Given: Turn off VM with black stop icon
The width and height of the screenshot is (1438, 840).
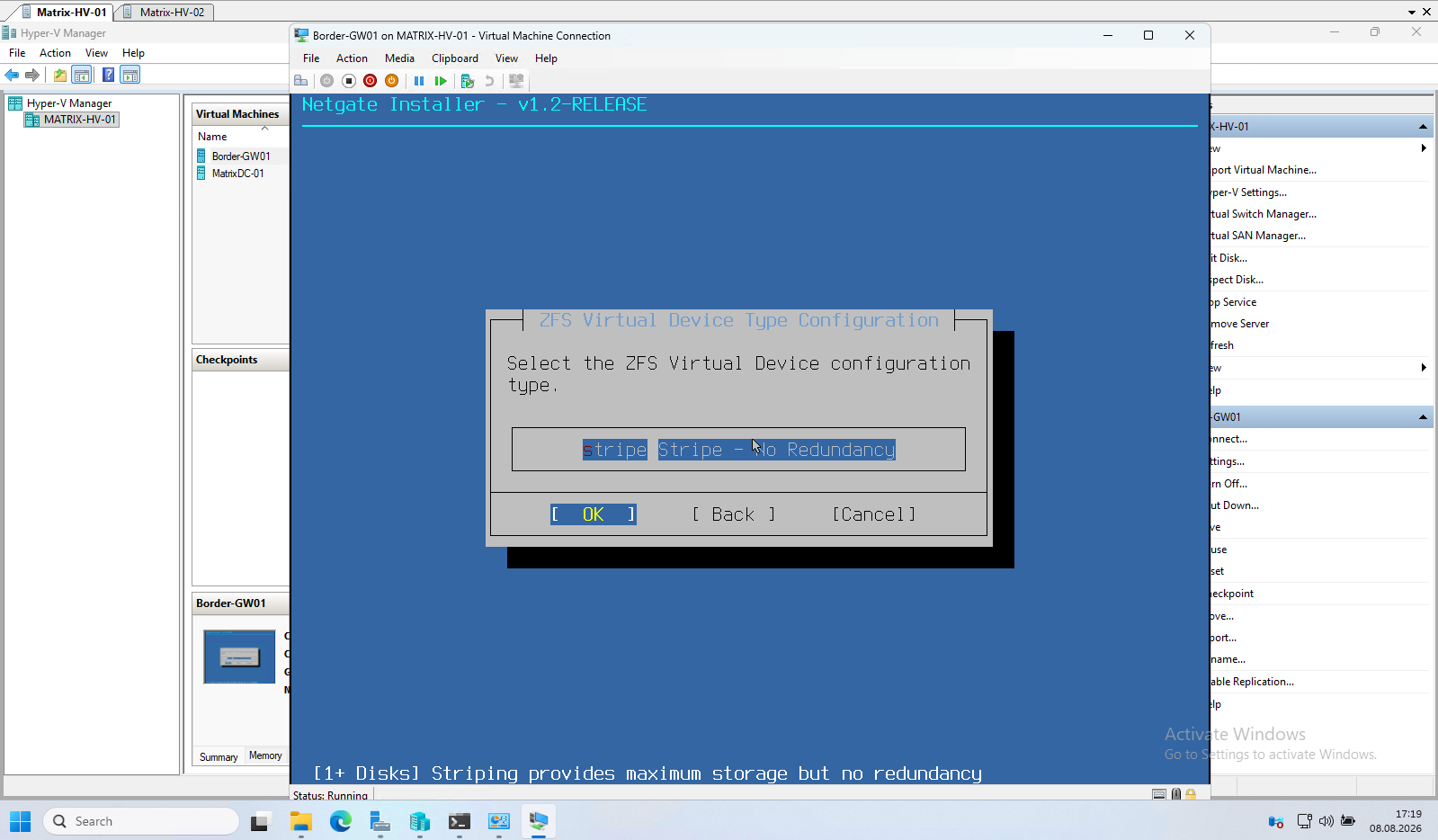Looking at the screenshot, I should click(x=349, y=81).
